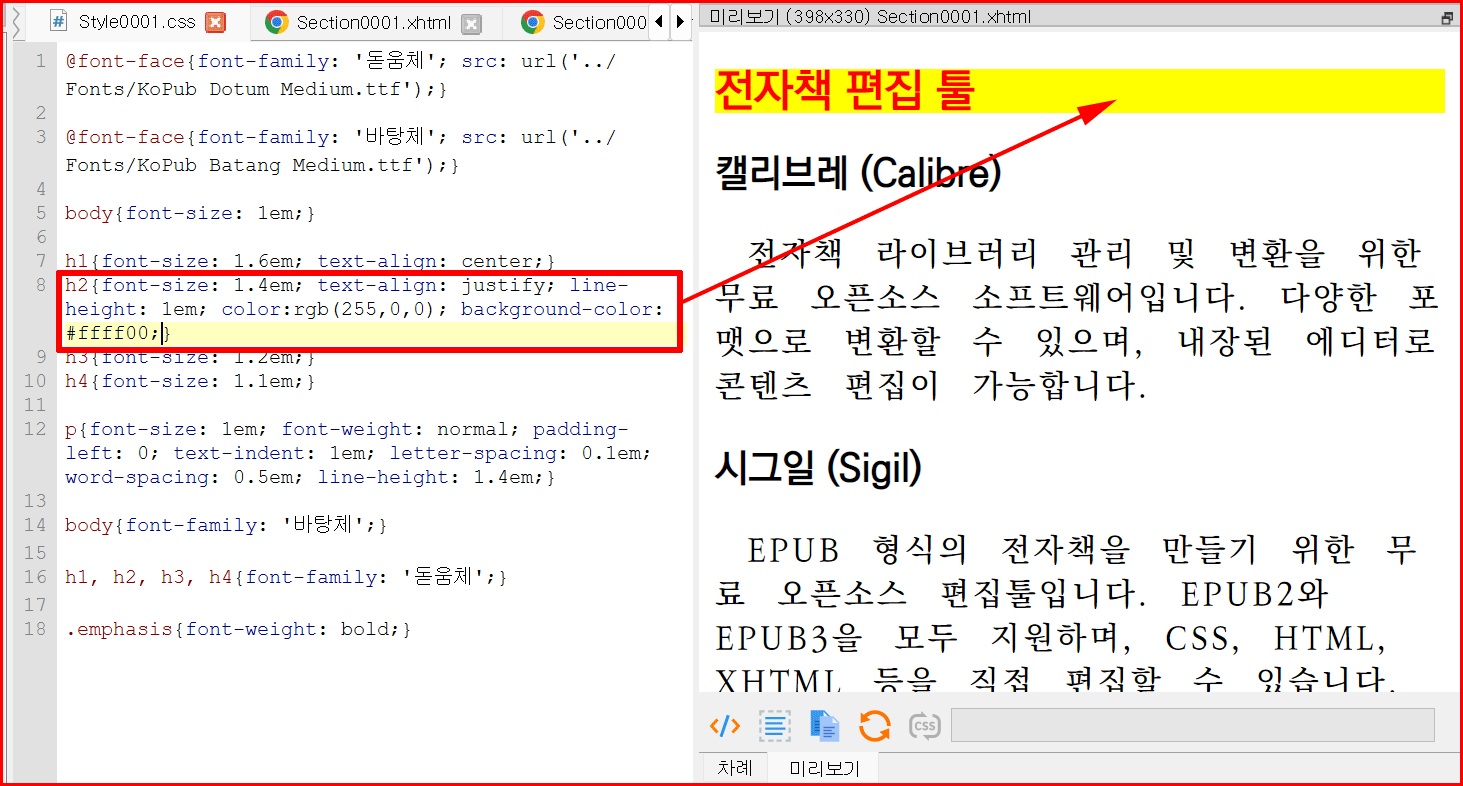Click the h4{font-size: 1.1em;} line
The width and height of the screenshot is (1463, 786).
coord(190,381)
